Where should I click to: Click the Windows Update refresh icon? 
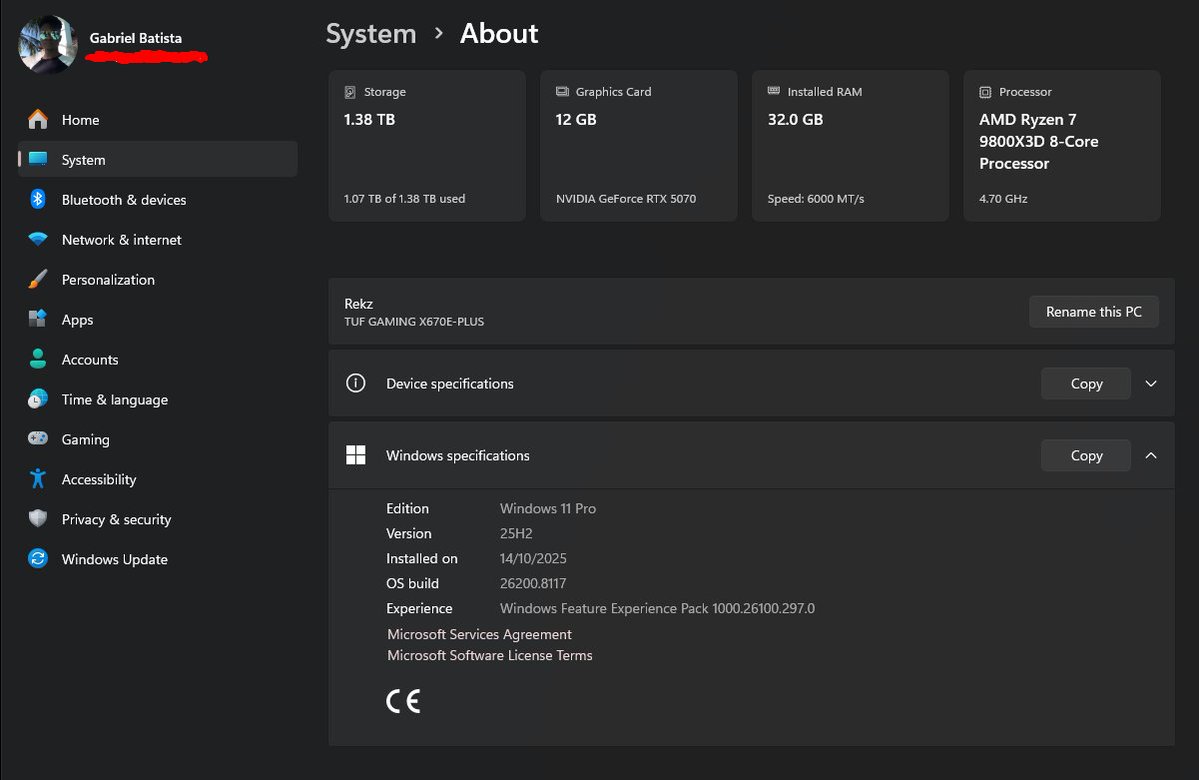[x=37, y=558]
